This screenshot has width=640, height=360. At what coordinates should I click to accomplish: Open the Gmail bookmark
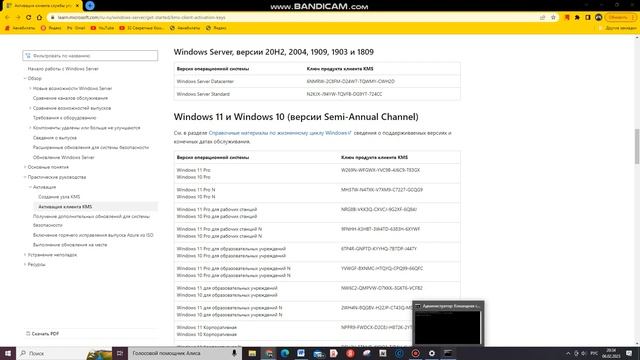point(76,28)
